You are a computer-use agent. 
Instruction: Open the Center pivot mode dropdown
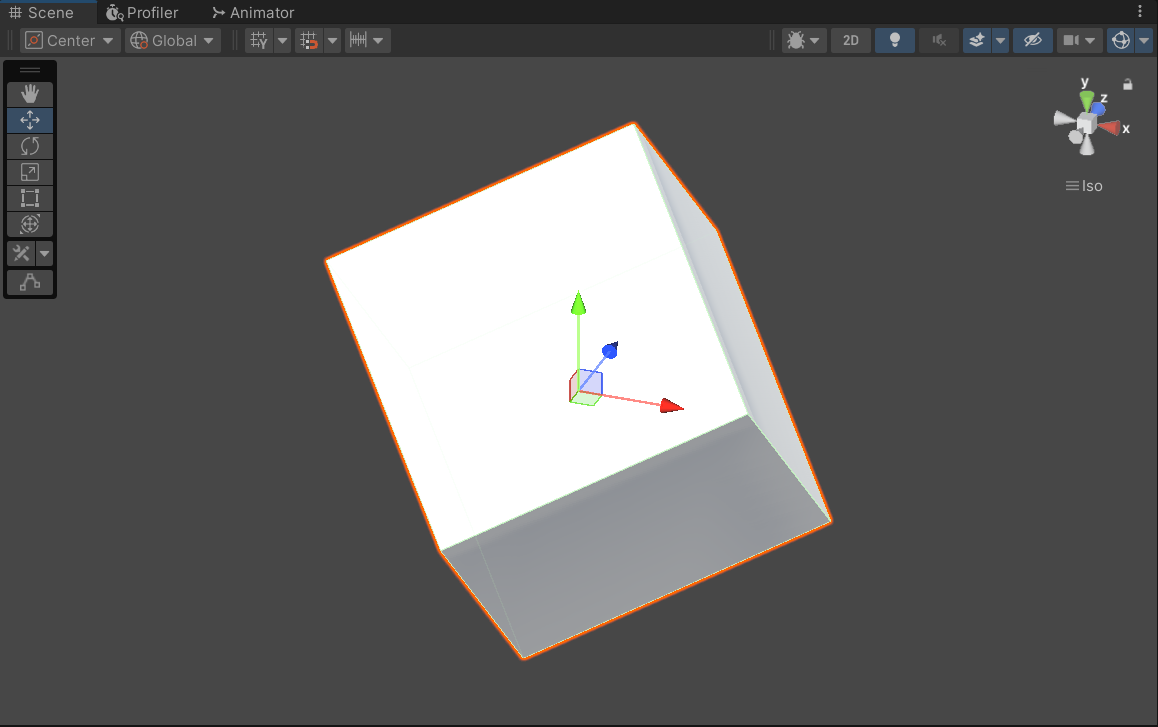(x=70, y=41)
